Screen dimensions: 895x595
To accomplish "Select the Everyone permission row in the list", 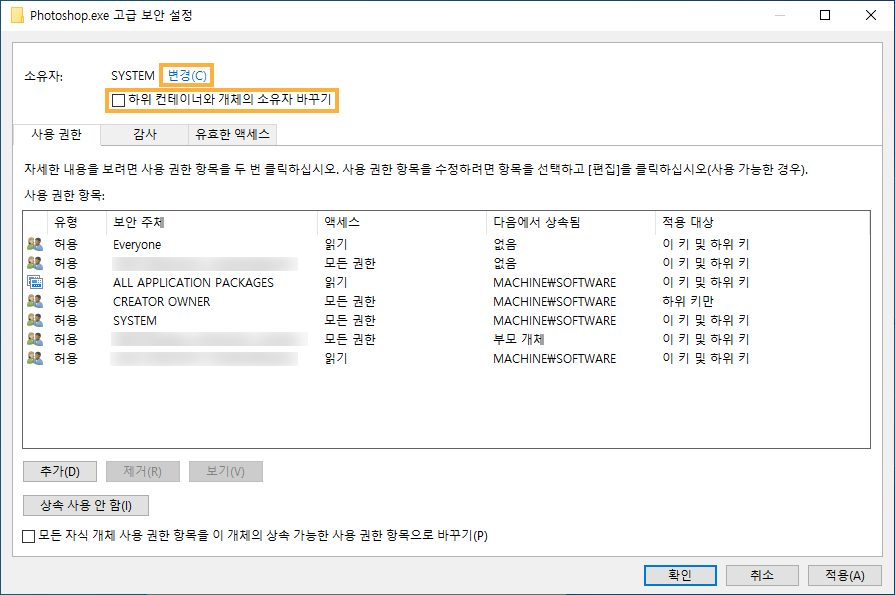I will pos(200,245).
